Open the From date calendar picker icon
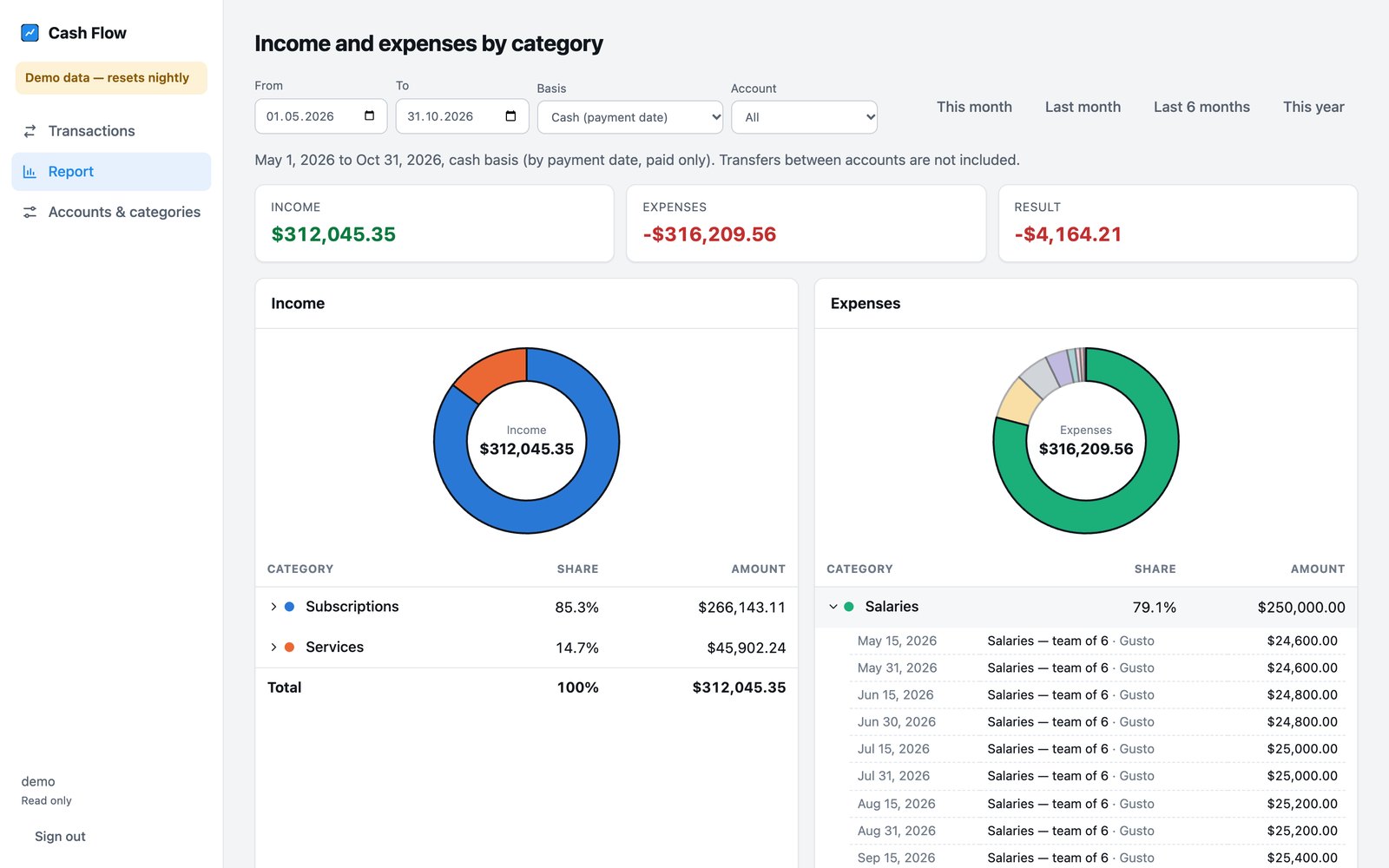The image size is (1389, 868). (369, 116)
